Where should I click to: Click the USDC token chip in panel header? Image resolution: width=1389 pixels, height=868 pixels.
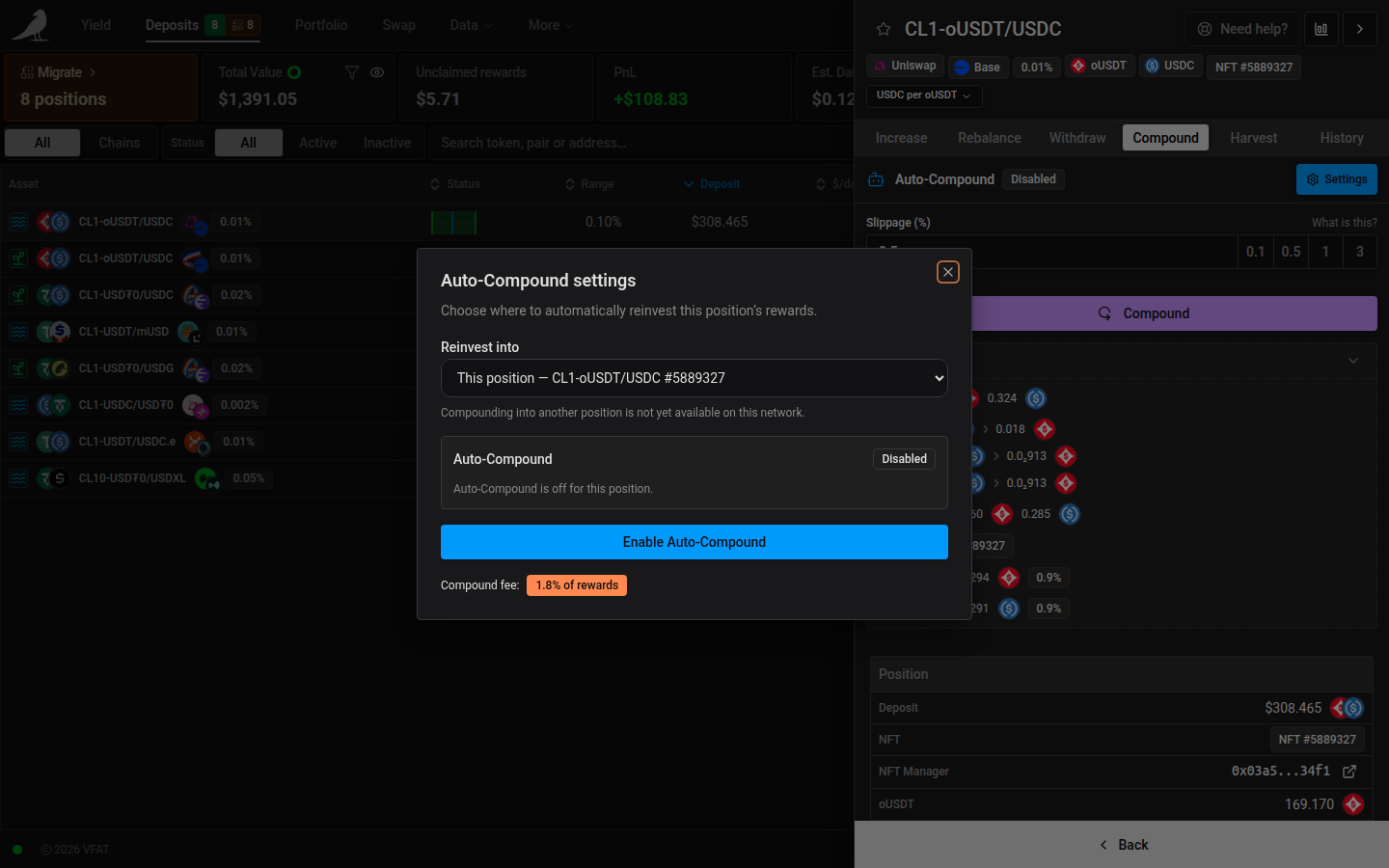pyautogui.click(x=1170, y=67)
